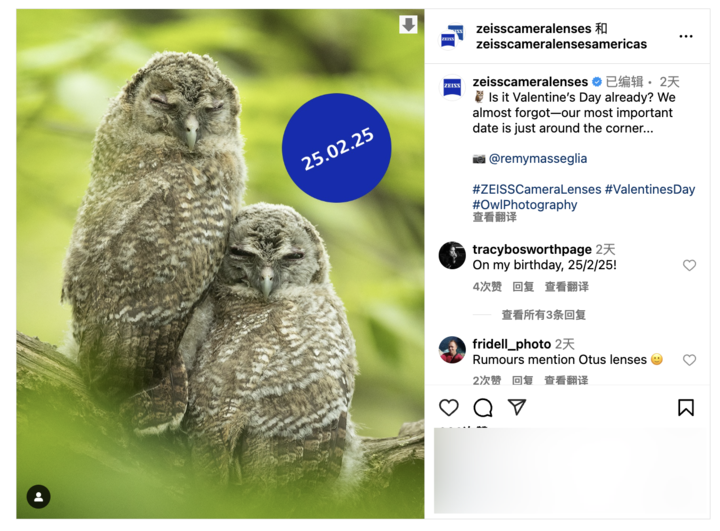Open tracybosworthpage's profile picture

[452, 255]
